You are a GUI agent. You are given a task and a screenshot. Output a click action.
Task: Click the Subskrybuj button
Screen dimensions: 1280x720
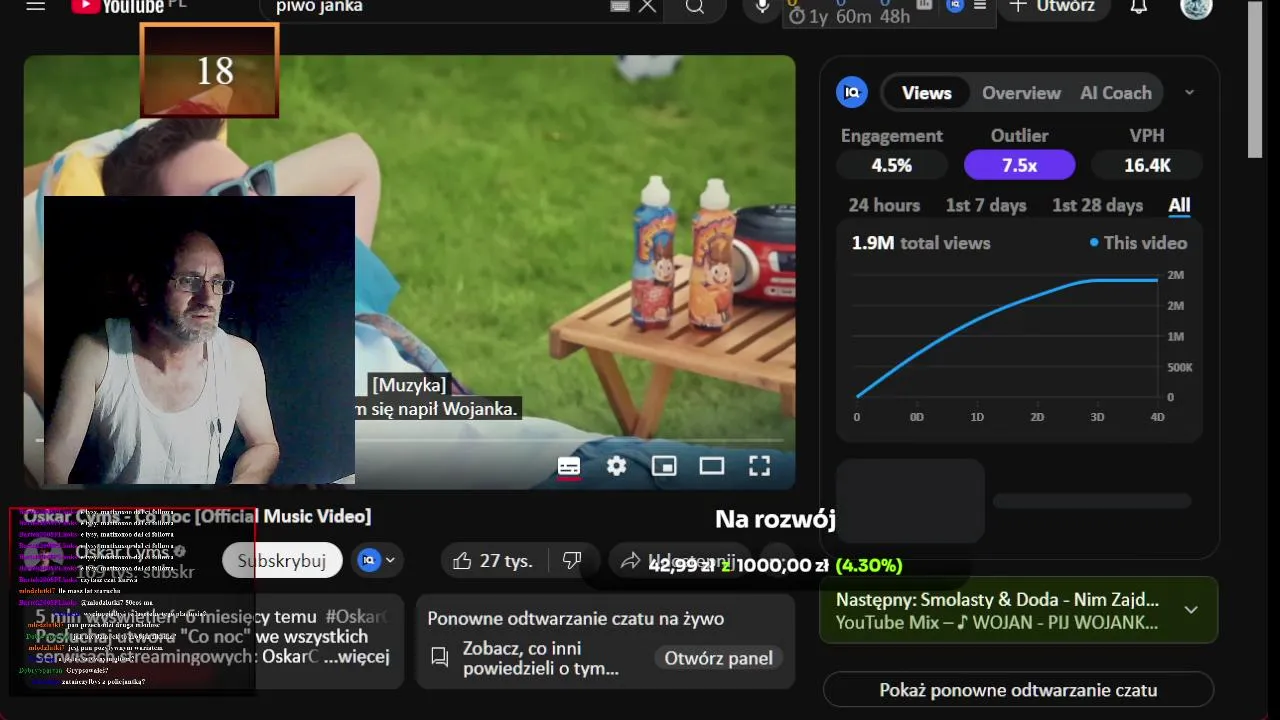[x=282, y=561]
